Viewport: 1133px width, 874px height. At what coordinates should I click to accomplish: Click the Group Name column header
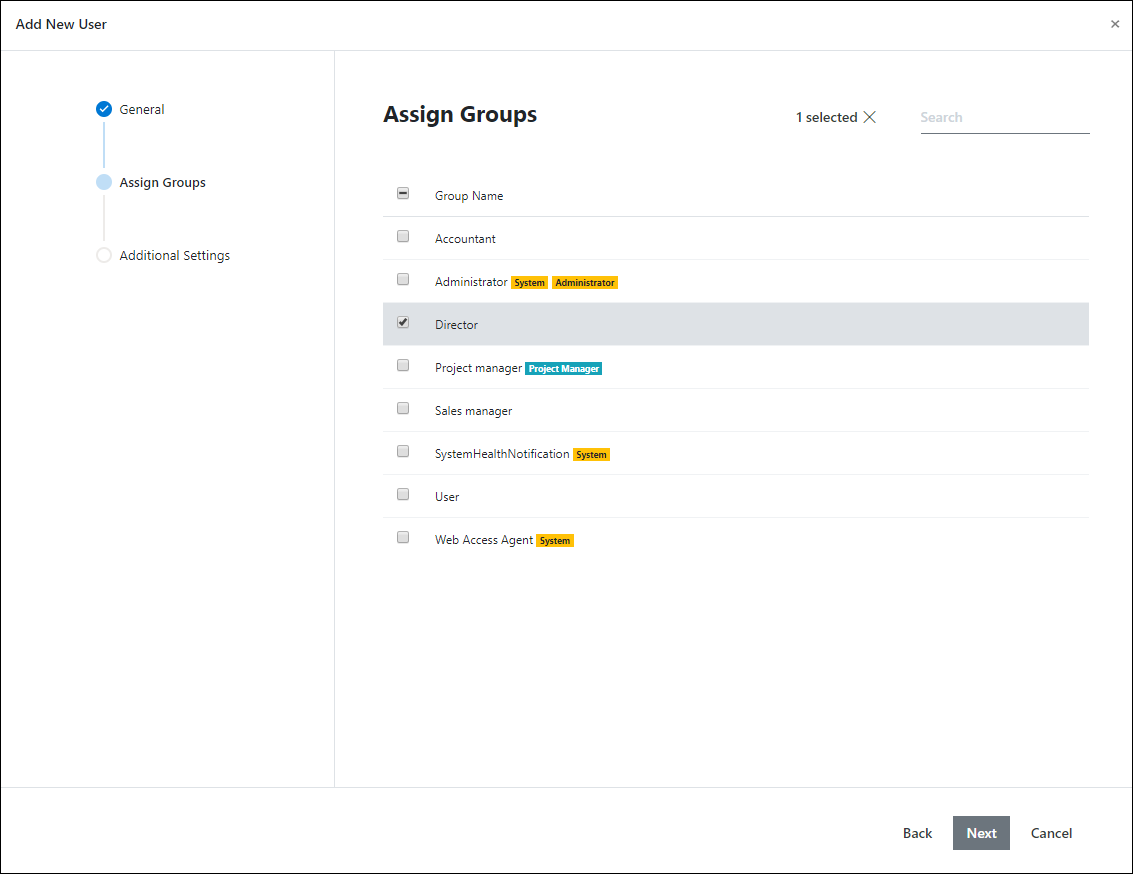click(469, 196)
